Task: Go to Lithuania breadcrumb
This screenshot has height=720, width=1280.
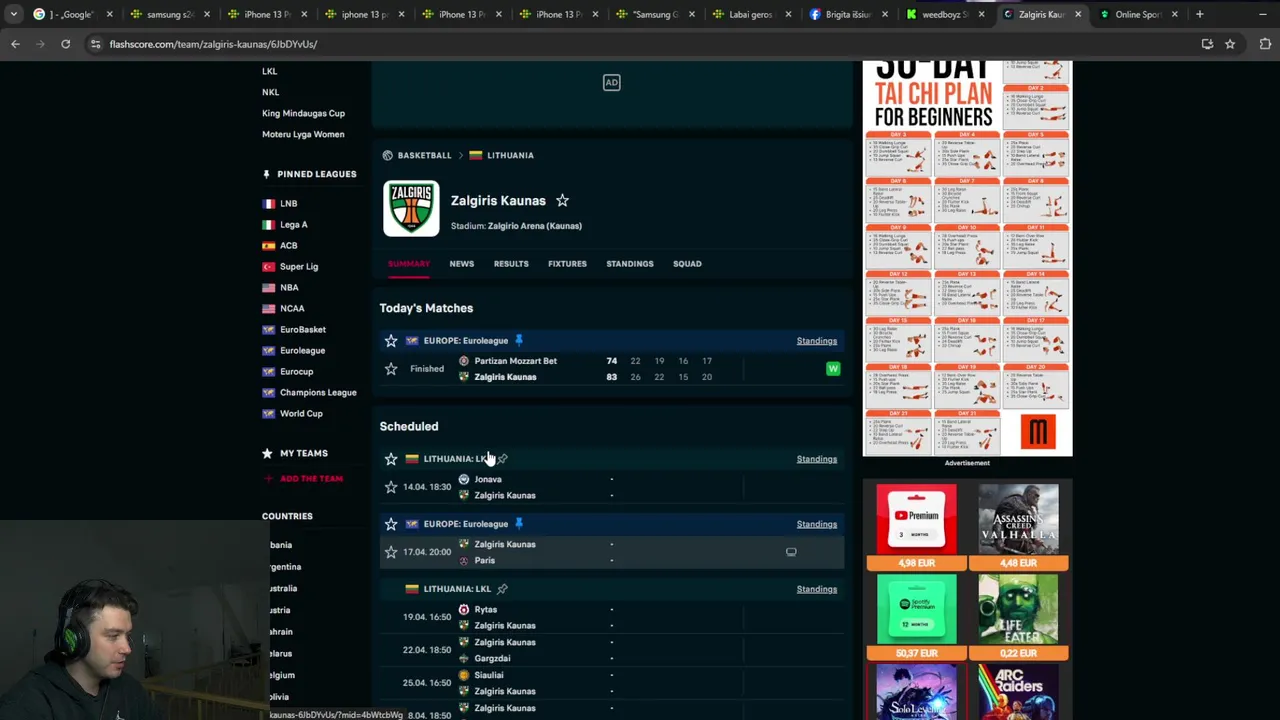Action: 510,155
